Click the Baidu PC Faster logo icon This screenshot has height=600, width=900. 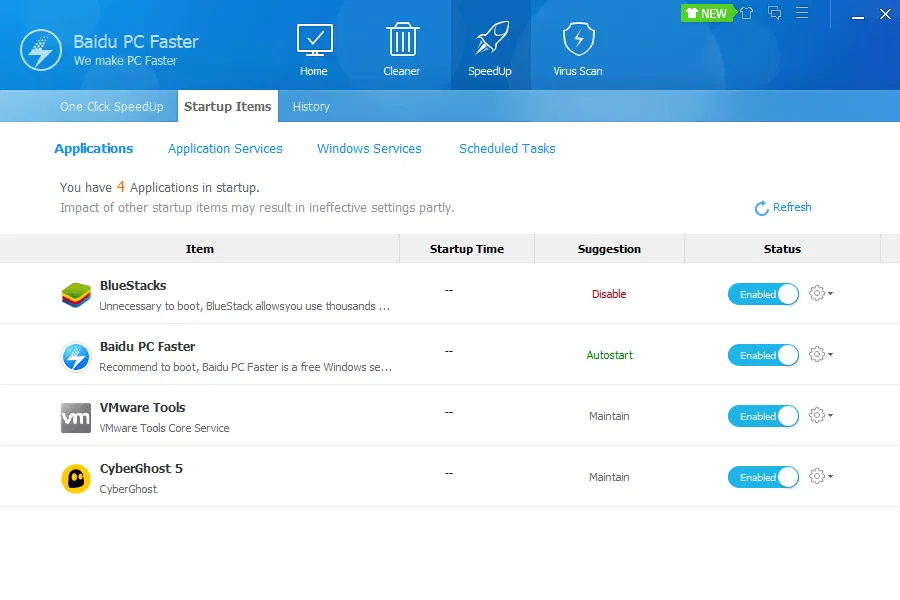pyautogui.click(x=41, y=50)
